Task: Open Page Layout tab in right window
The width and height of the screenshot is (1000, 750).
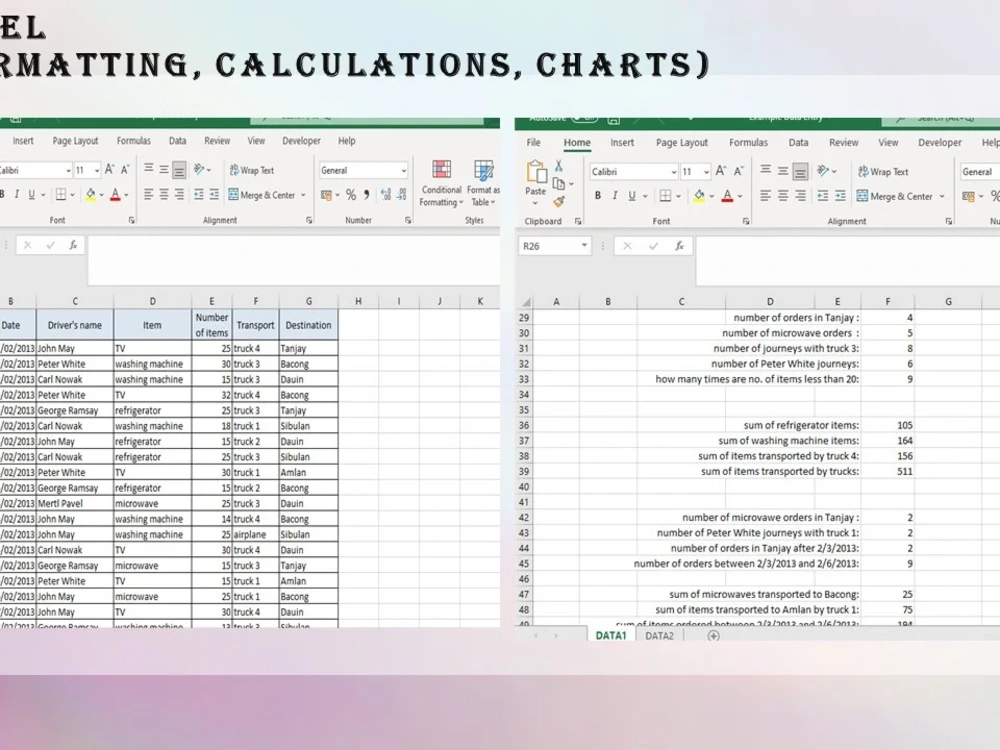Action: pos(682,143)
